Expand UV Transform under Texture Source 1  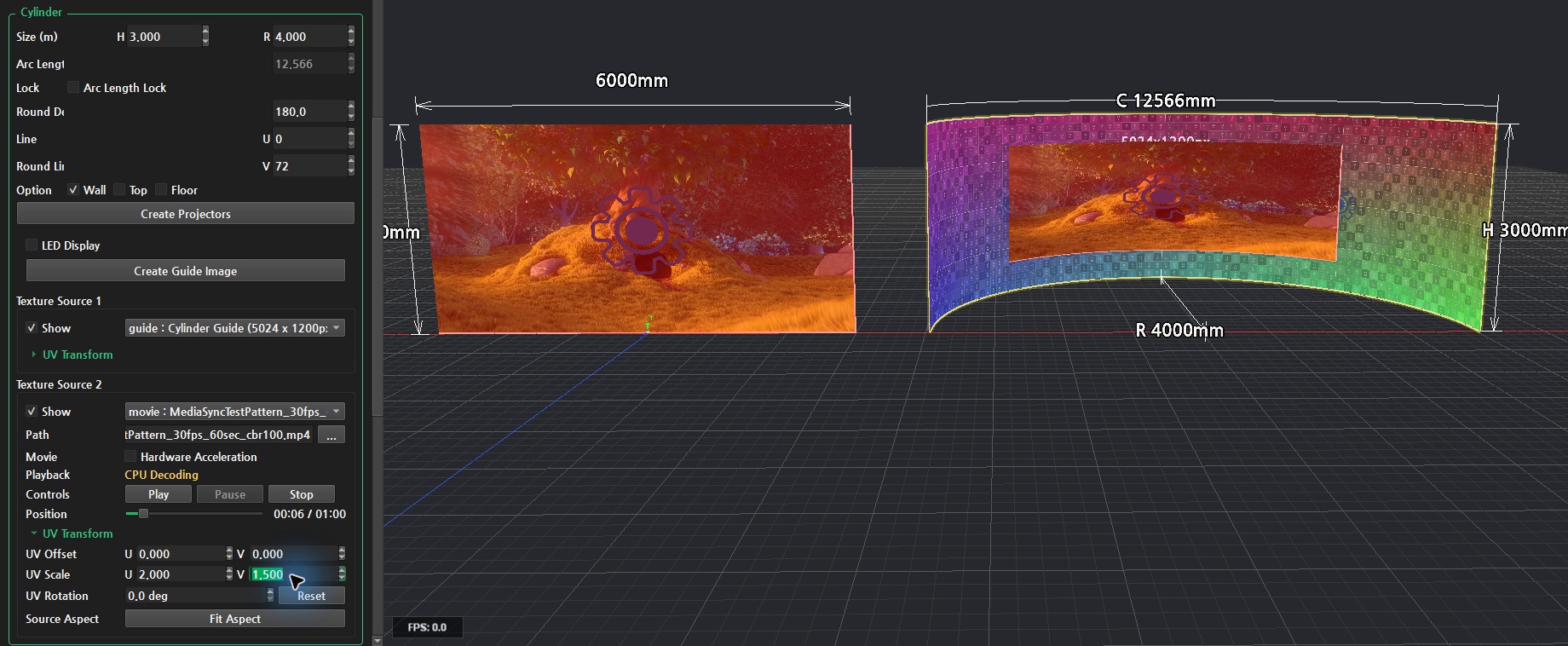pyautogui.click(x=72, y=355)
